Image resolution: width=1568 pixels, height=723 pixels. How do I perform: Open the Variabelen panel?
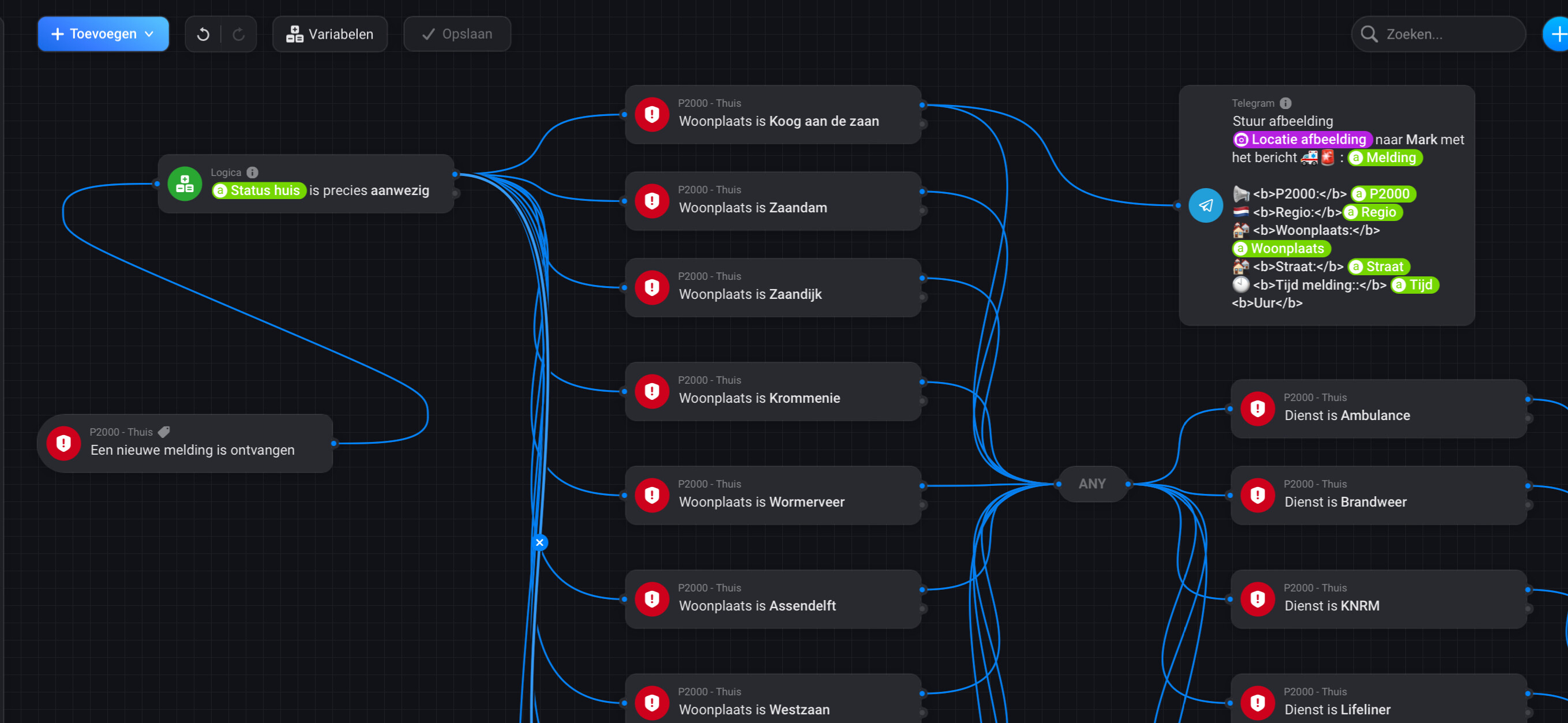click(330, 34)
